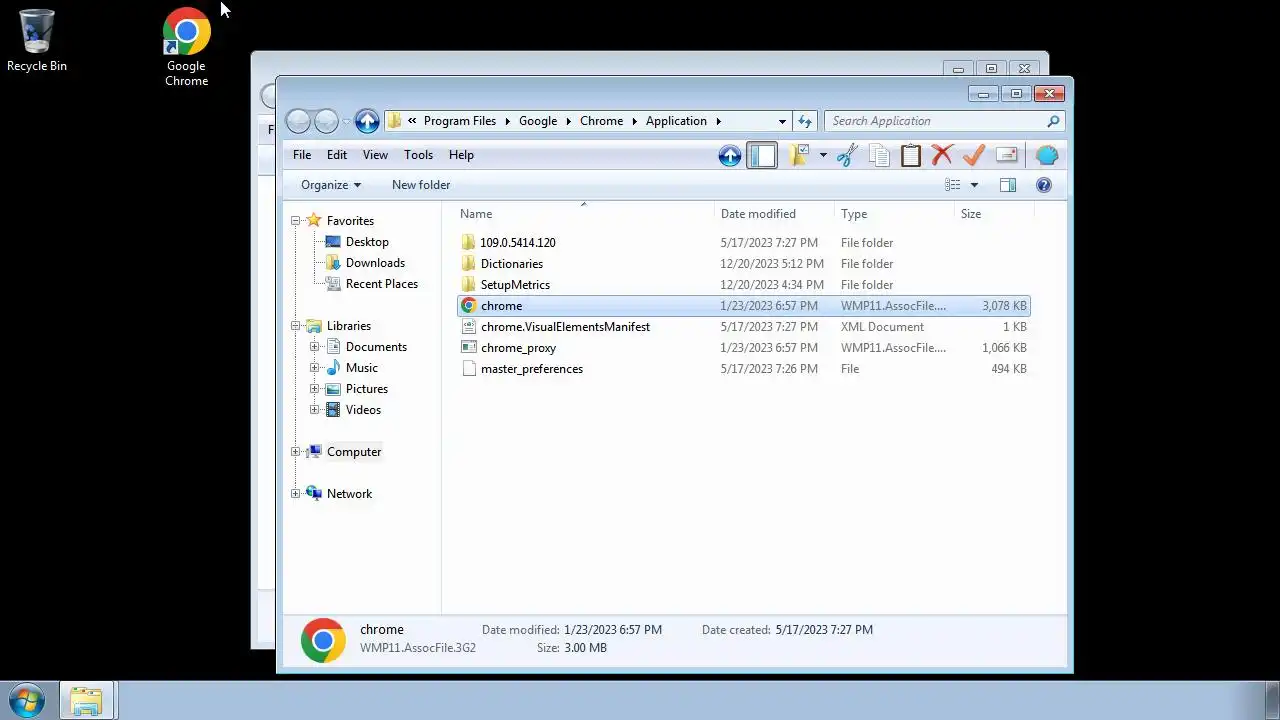Click the magnifier icon in the search box
The width and height of the screenshot is (1280, 720).
(1053, 121)
